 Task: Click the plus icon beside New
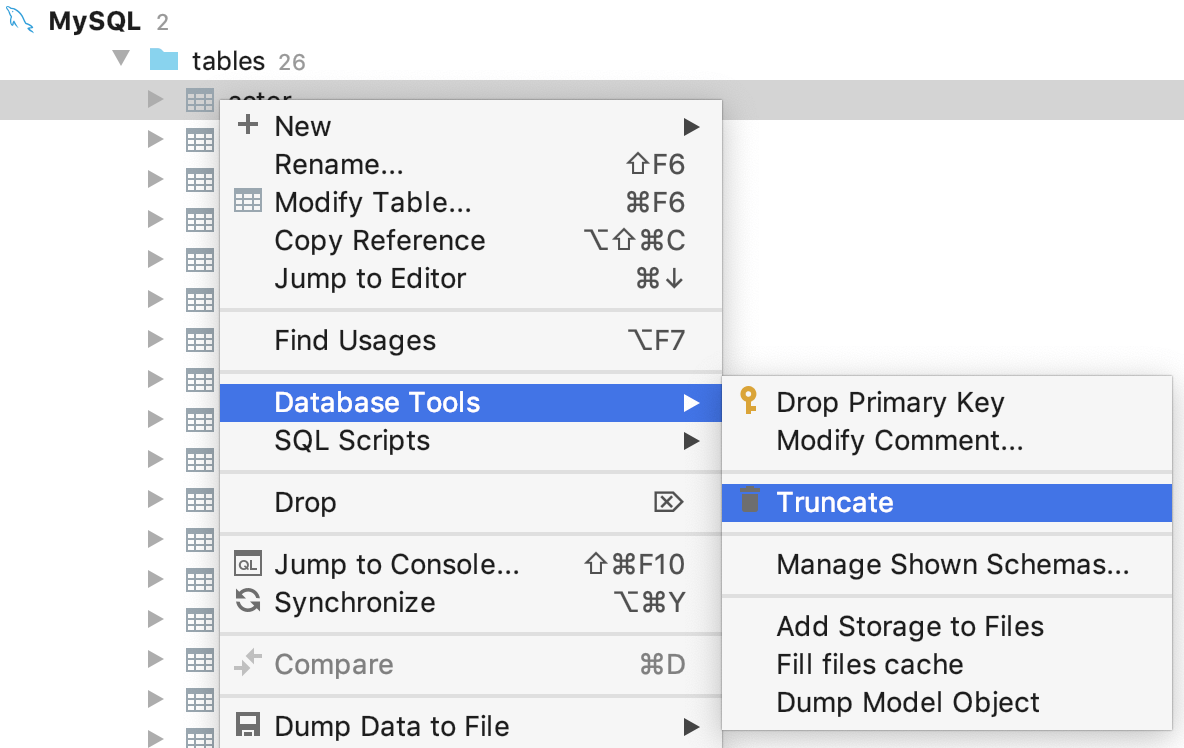(x=248, y=125)
